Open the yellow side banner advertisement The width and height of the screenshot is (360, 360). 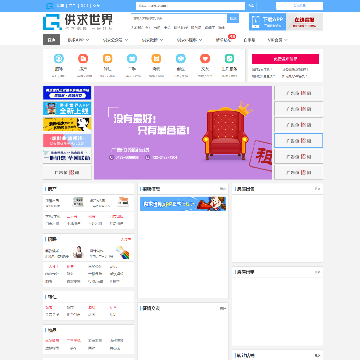(x=67, y=124)
